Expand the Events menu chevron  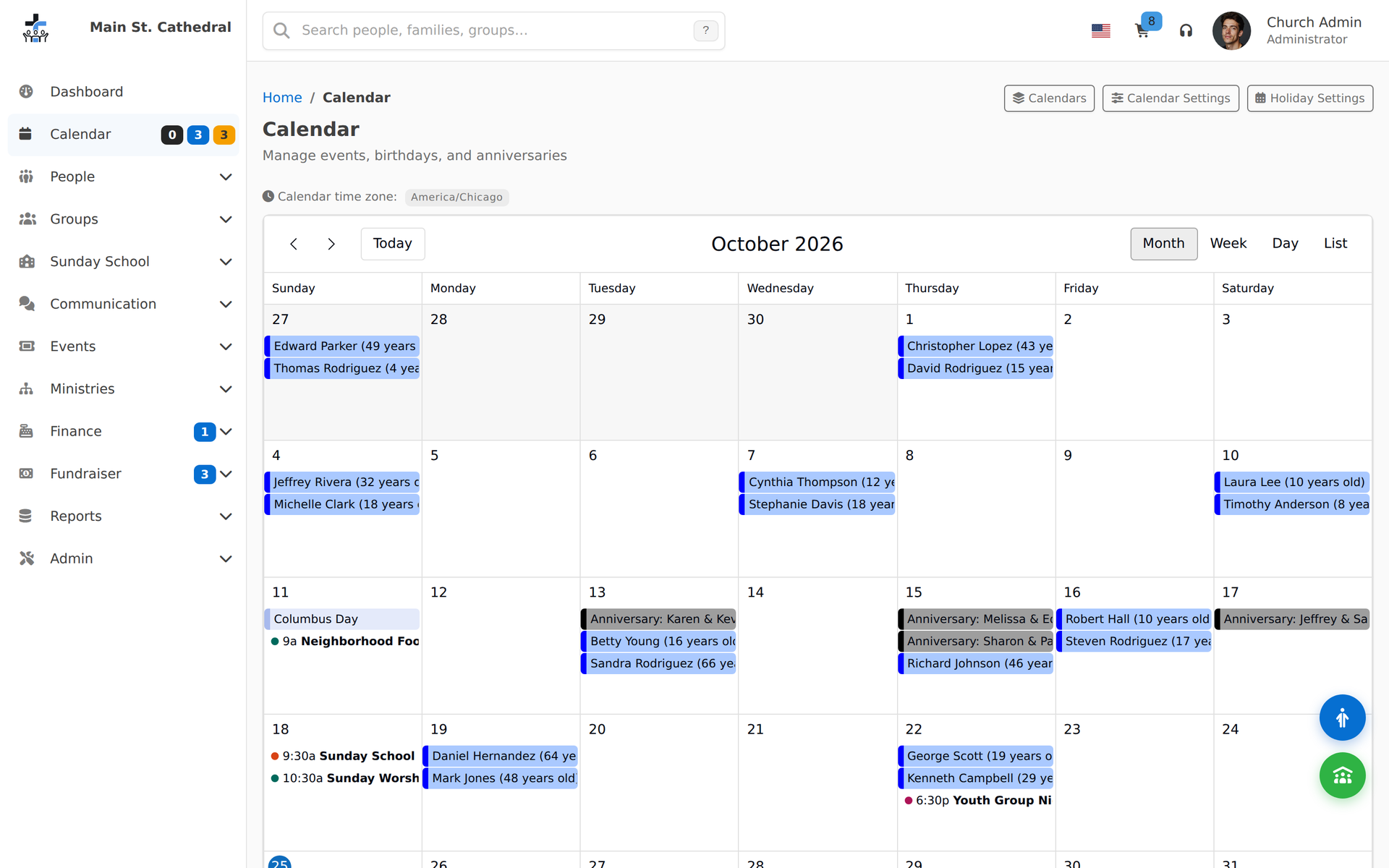226,346
